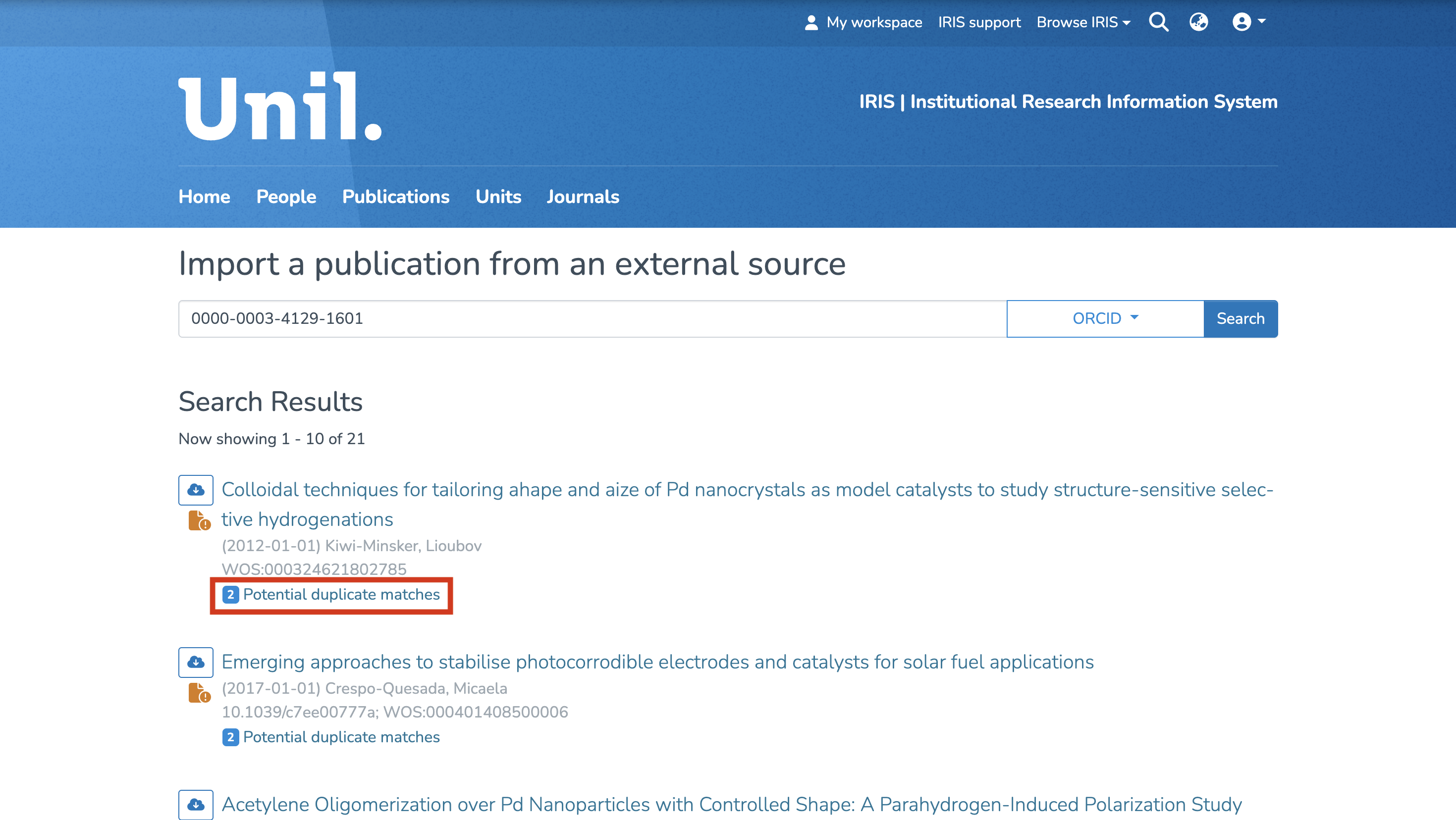This screenshot has width=1456, height=820.
Task: Click the ORCID identifier input field
Action: tap(592, 319)
